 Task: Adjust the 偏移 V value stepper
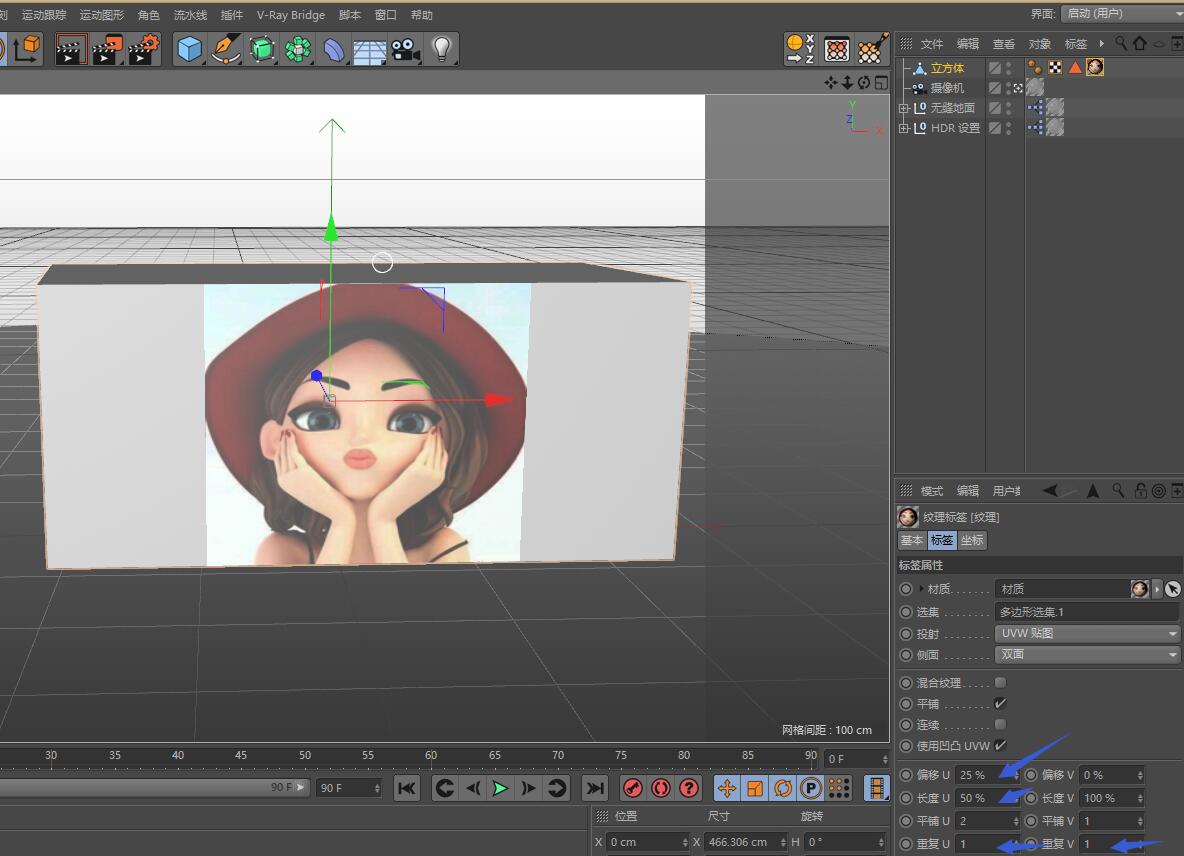tap(1140, 775)
